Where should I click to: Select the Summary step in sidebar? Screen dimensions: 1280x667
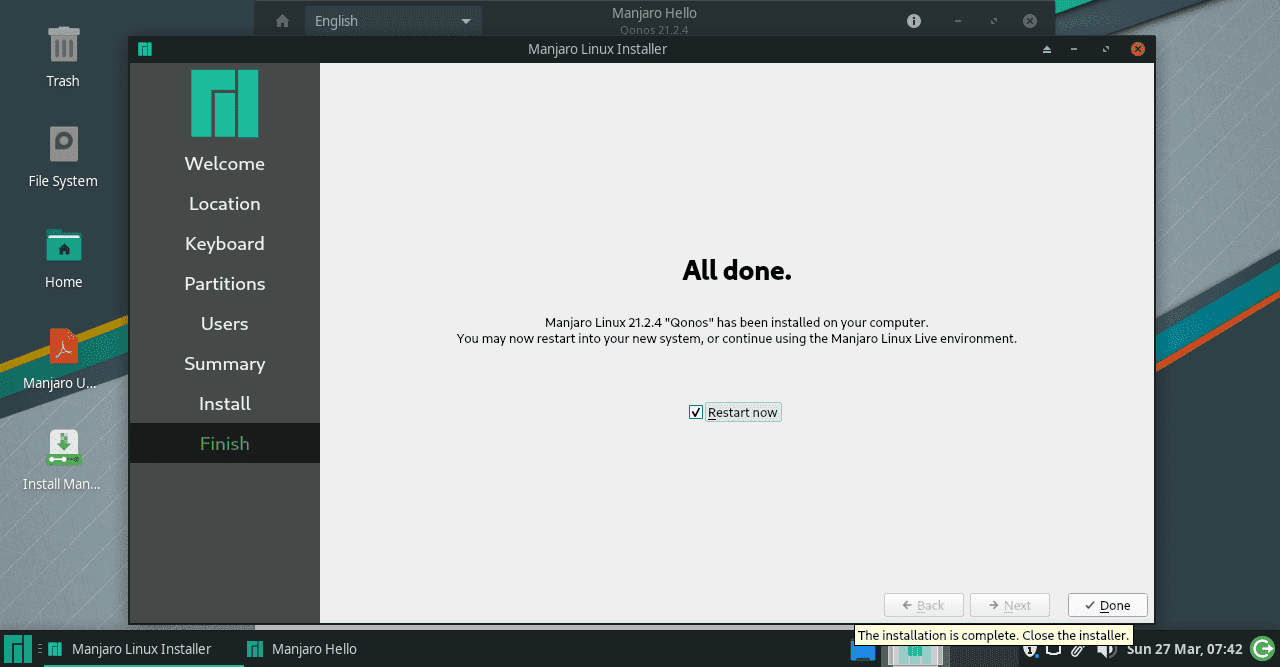[x=224, y=364]
